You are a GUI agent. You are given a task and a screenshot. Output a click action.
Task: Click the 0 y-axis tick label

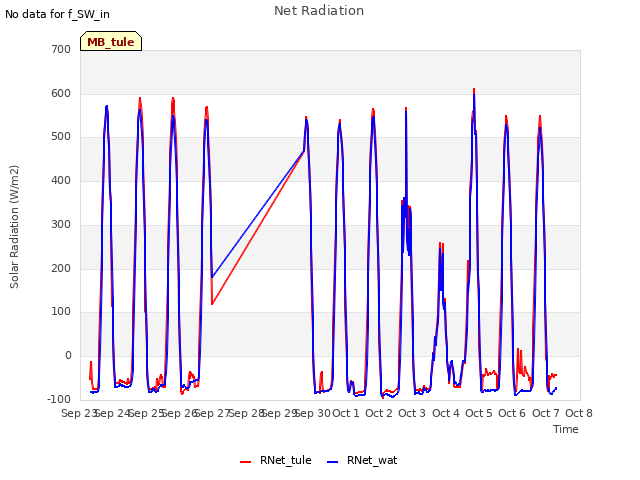tap(68, 356)
